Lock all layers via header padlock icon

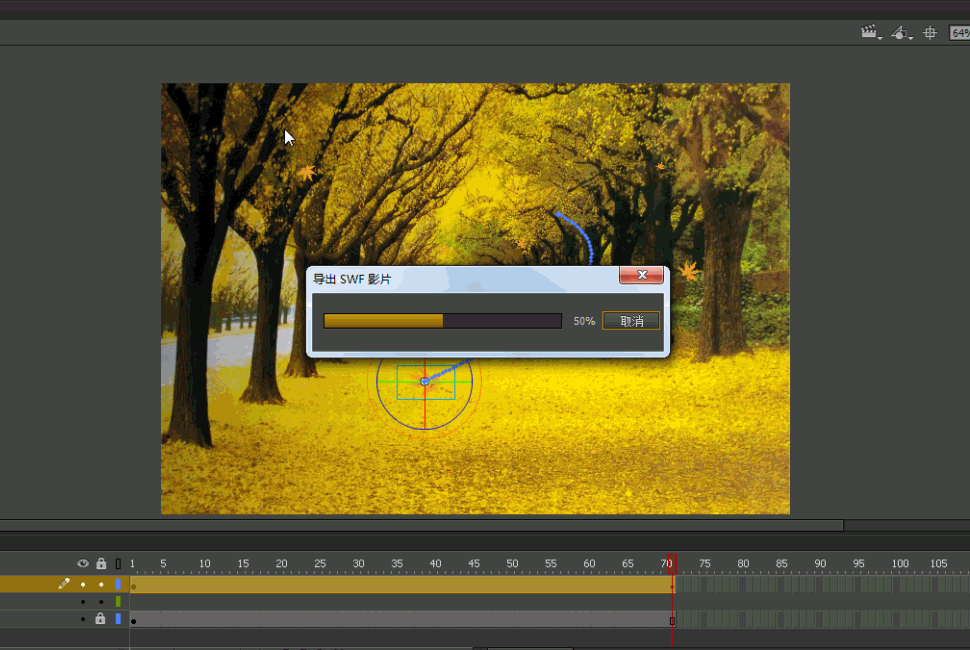point(101,563)
